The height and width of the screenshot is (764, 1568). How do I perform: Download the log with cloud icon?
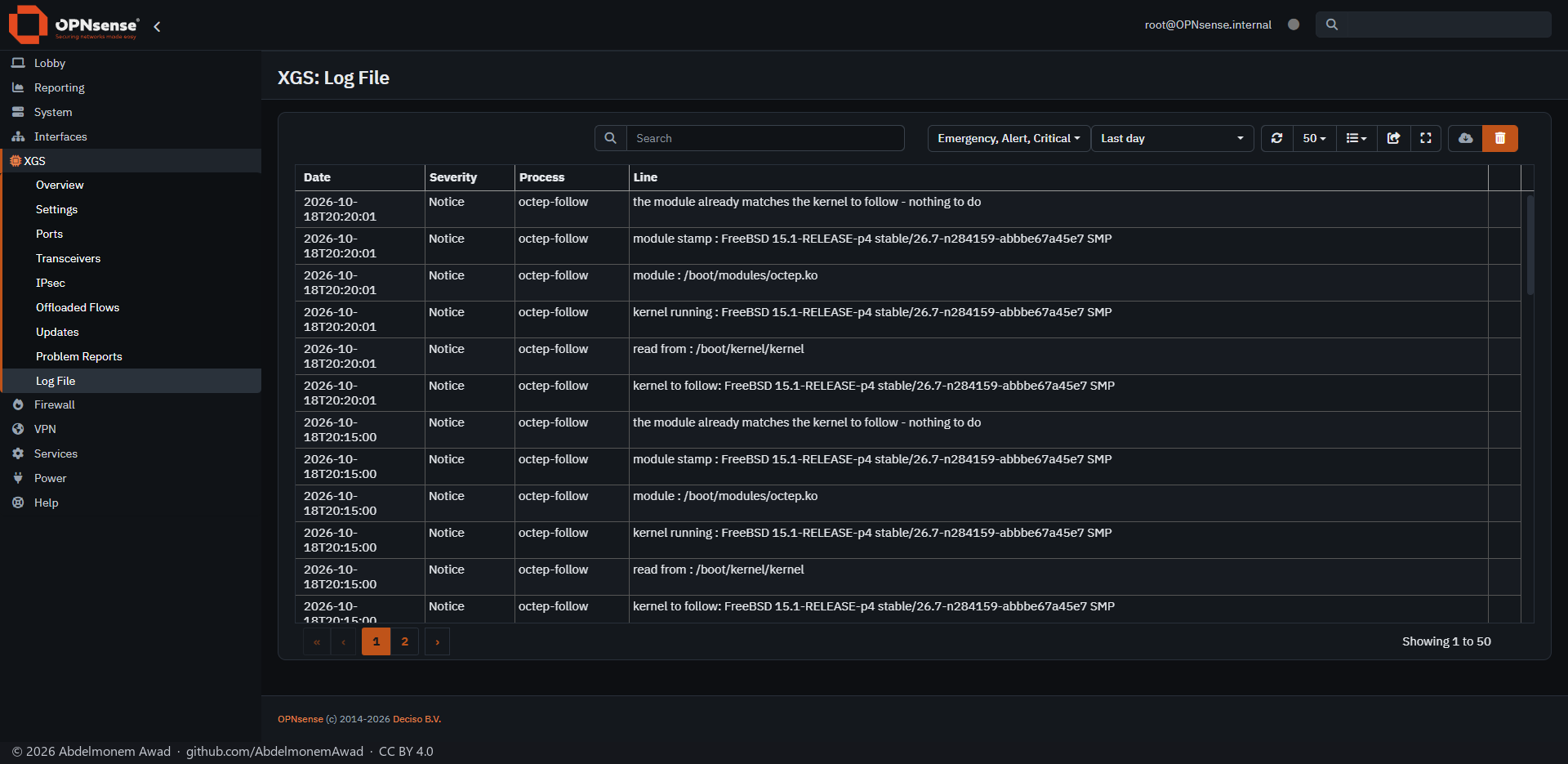(1465, 138)
